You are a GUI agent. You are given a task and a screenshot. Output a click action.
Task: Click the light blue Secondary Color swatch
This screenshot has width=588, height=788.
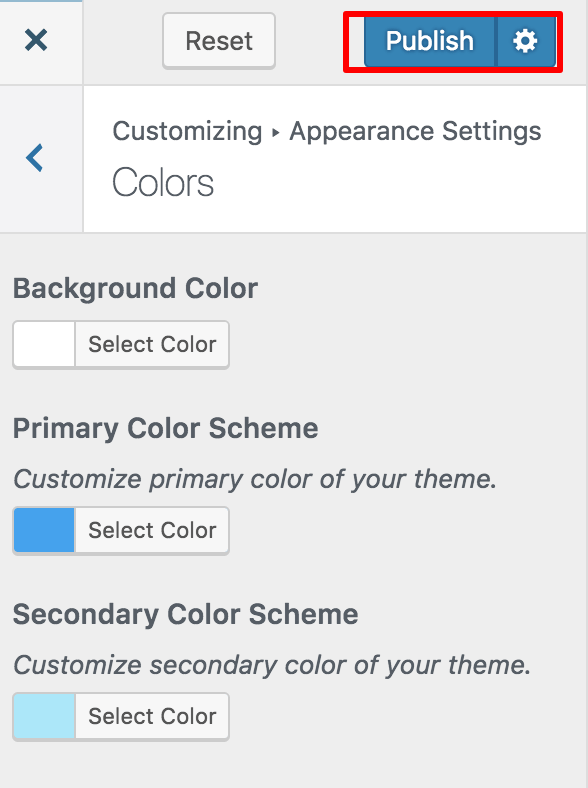click(44, 716)
